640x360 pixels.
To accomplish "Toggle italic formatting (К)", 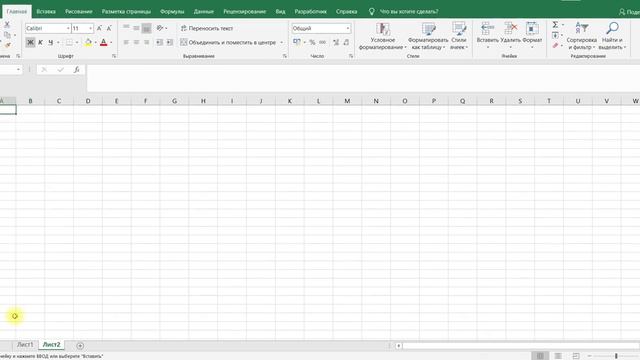I will click(x=40, y=42).
